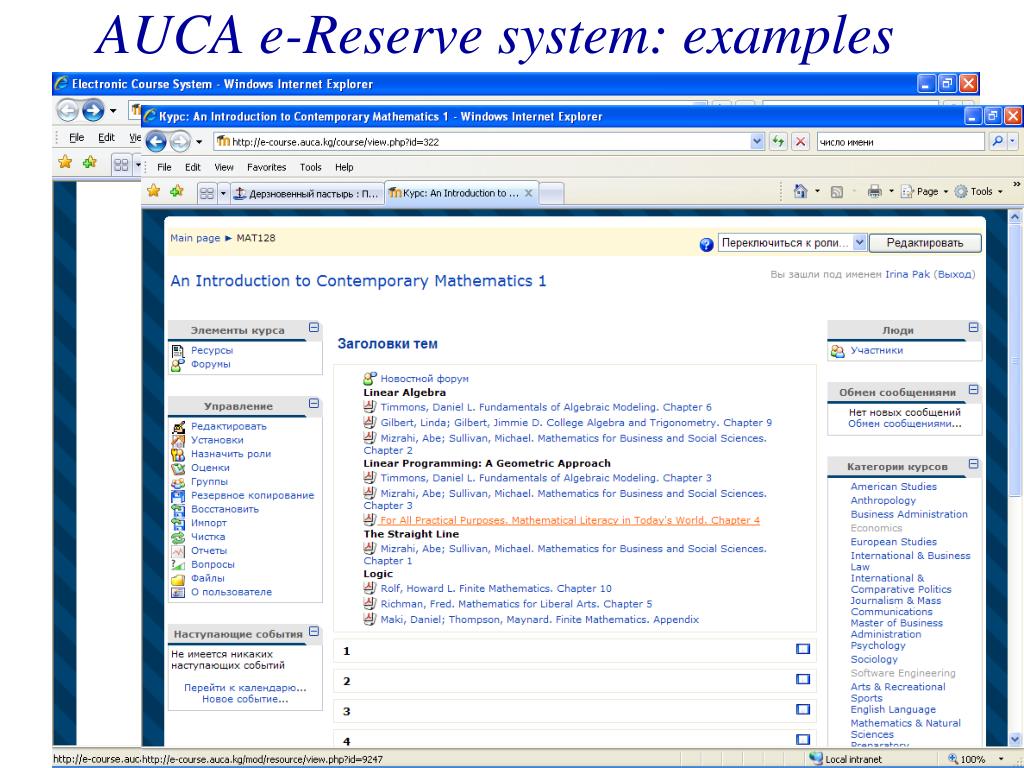Open the search provider dropdown arrow
Viewport: 1024px width, 768px height.
coord(1013,141)
